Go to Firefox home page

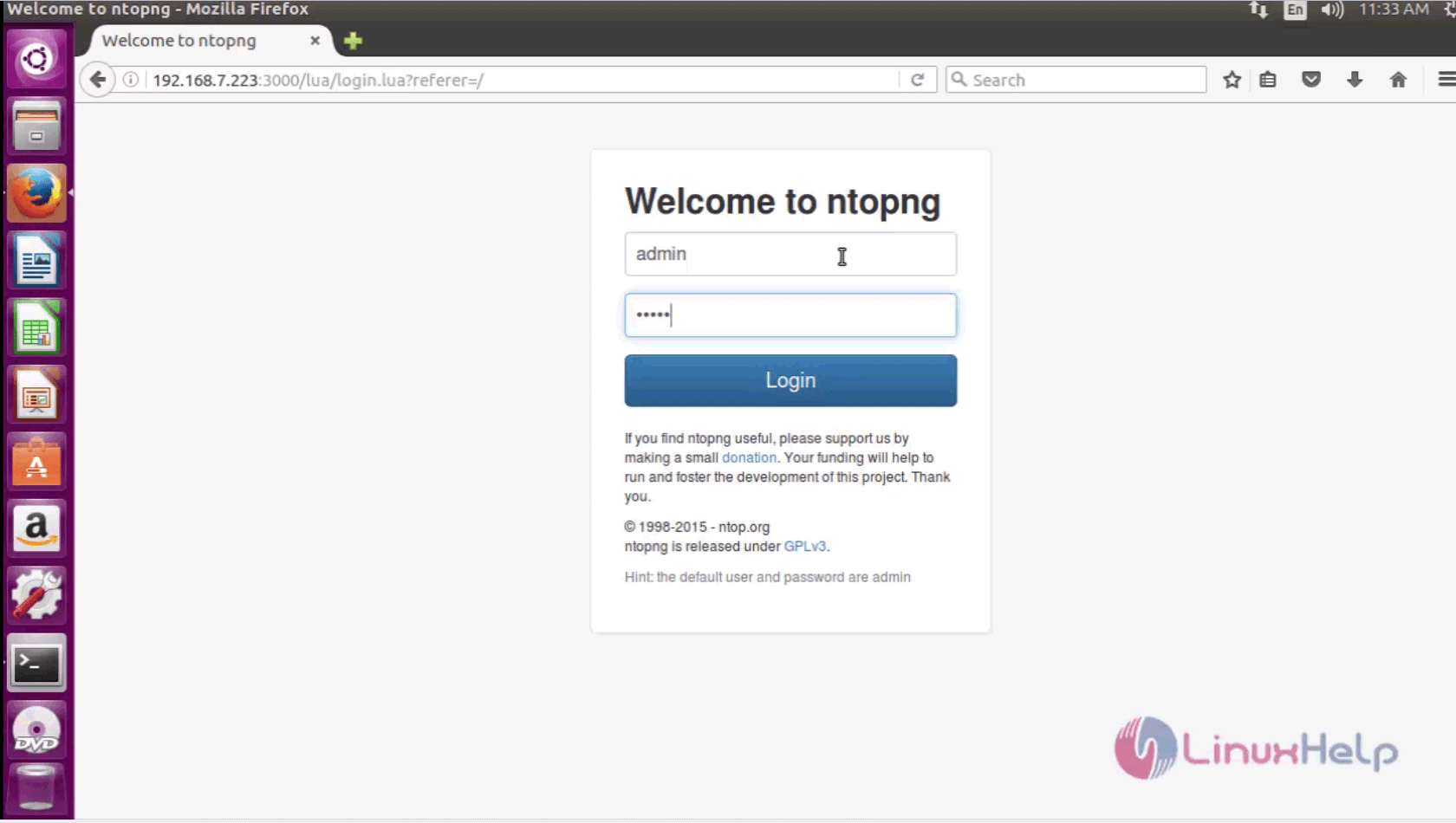pyautogui.click(x=1398, y=80)
